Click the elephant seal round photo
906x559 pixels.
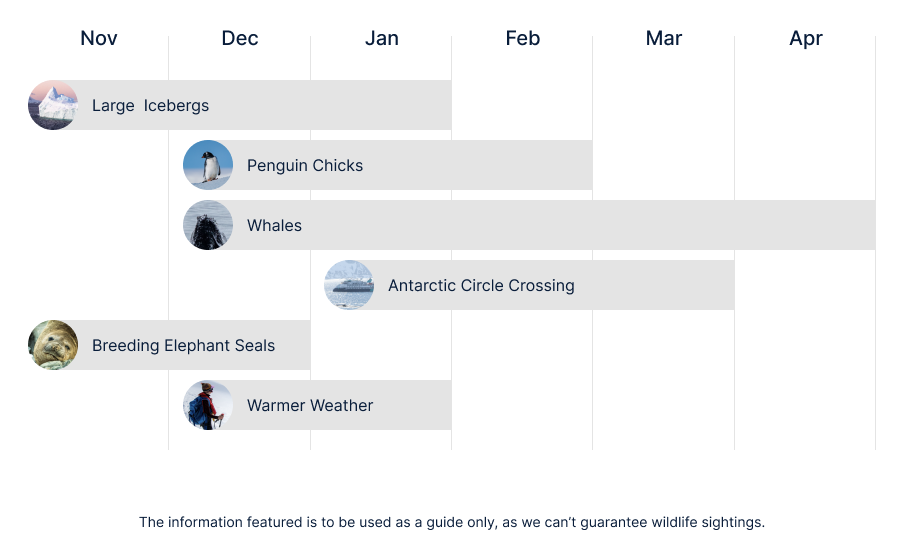coord(53,345)
